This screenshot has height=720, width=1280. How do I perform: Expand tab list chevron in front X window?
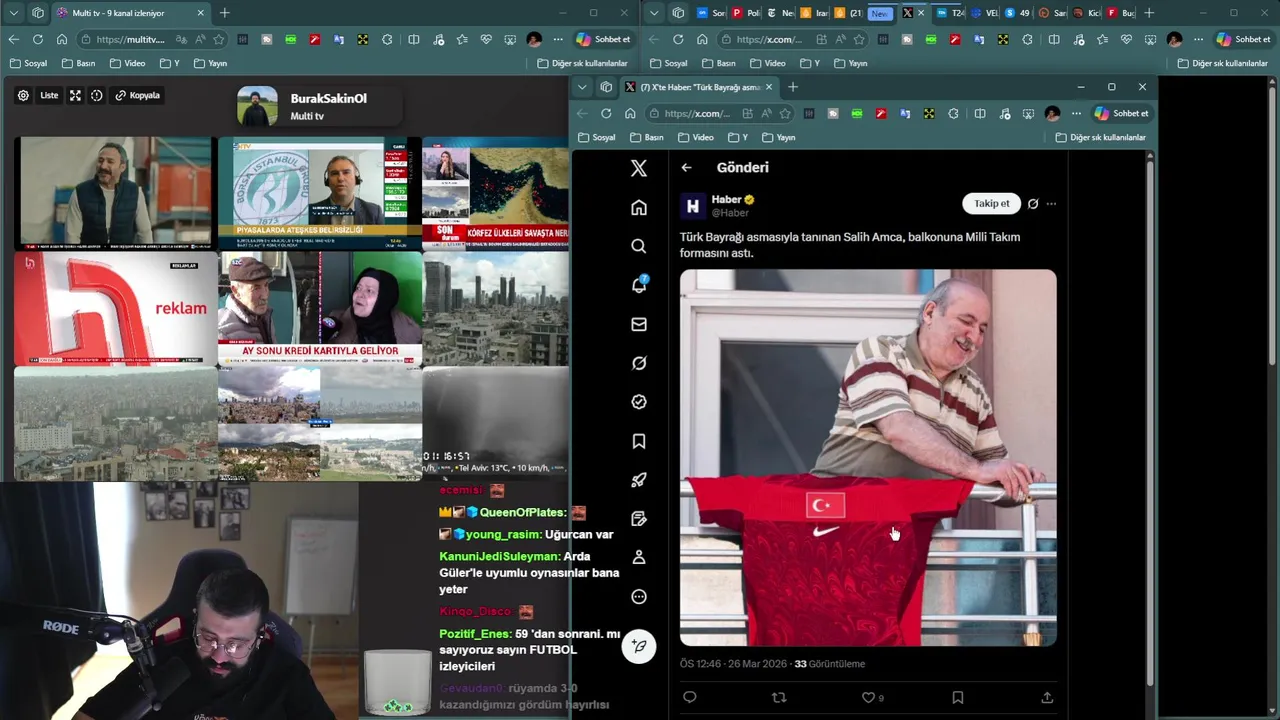tap(582, 87)
